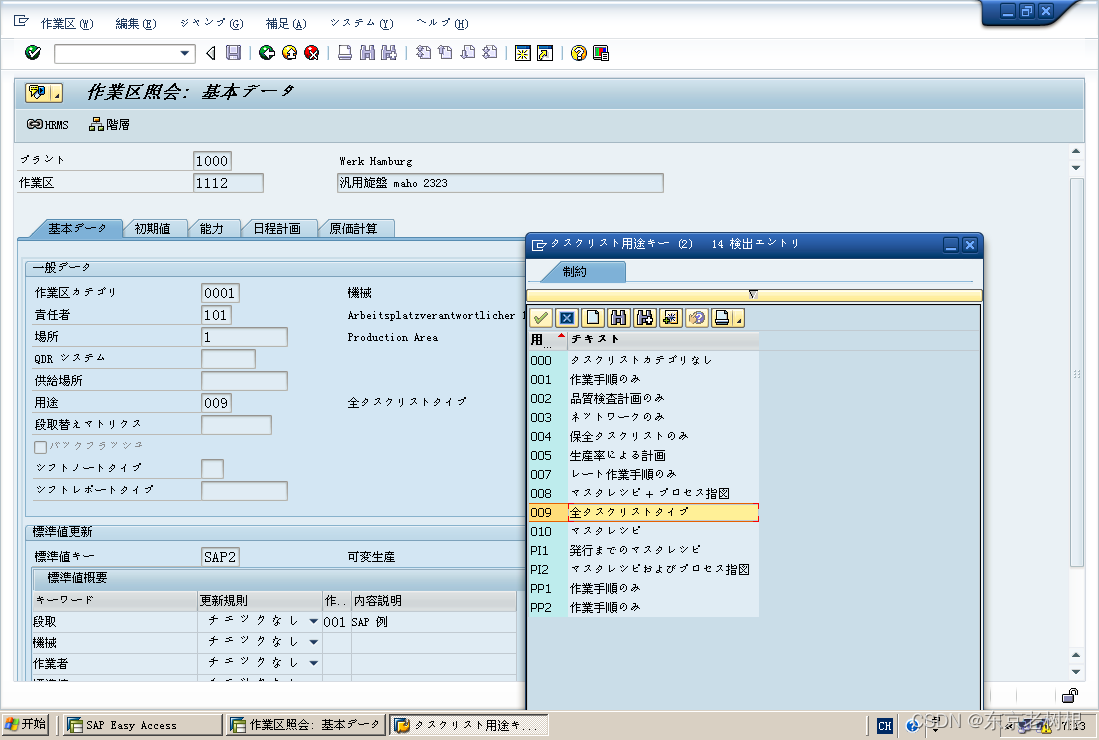Click the Back green arrow icon
Image resolution: width=1099 pixels, height=740 pixels.
point(265,53)
